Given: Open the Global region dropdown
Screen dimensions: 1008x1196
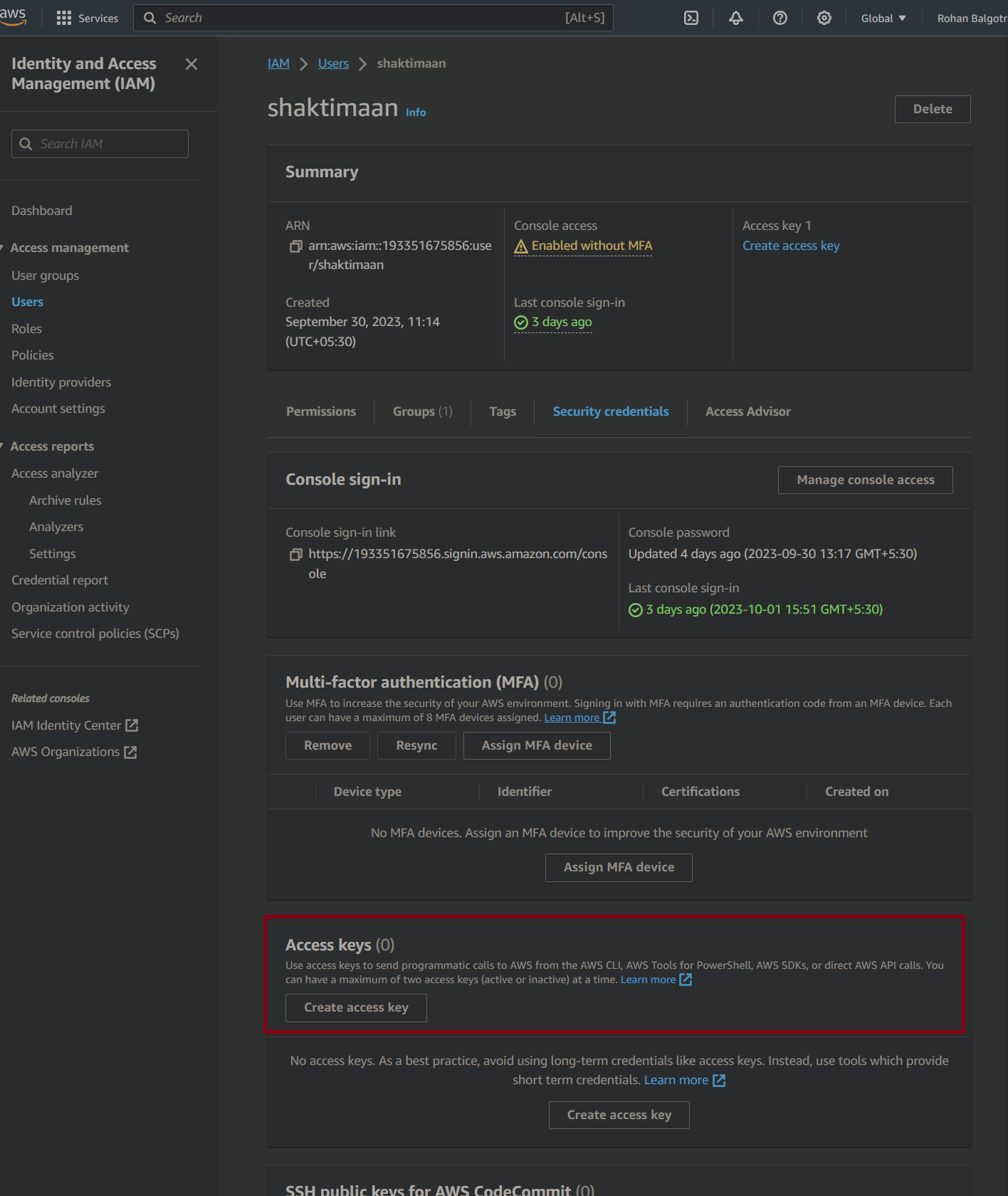Looking at the screenshot, I should tap(883, 18).
